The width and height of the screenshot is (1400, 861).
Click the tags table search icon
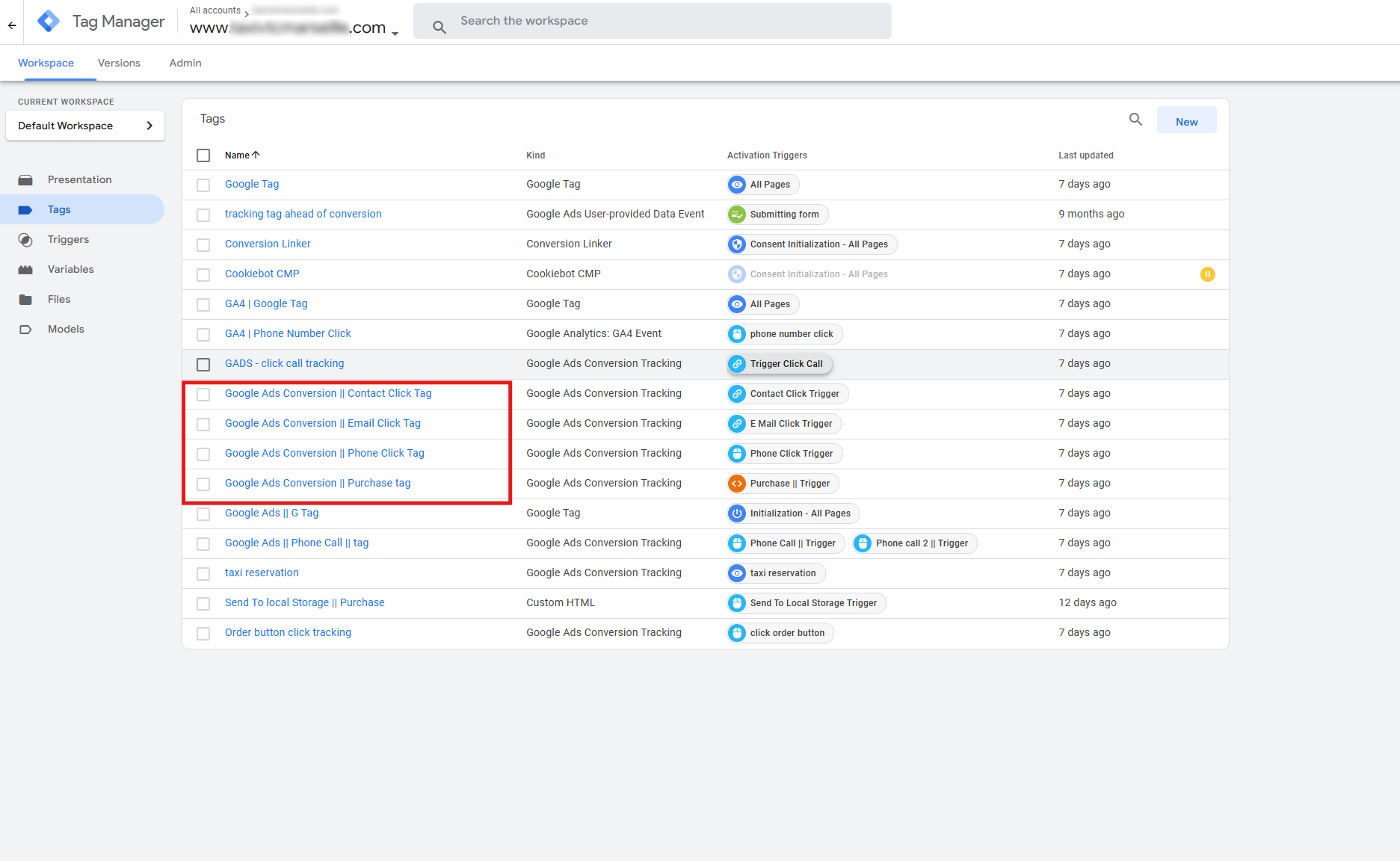1135,120
